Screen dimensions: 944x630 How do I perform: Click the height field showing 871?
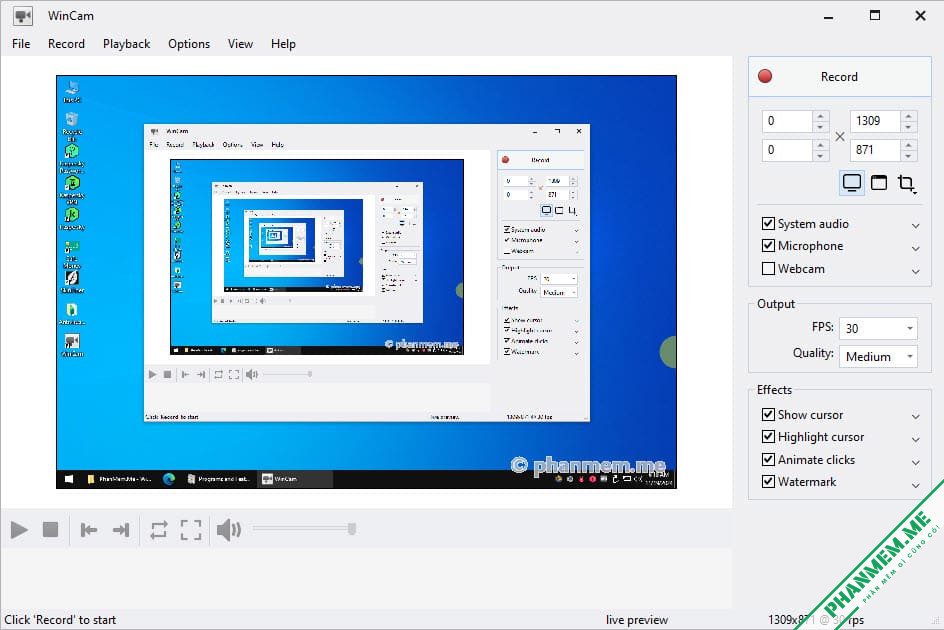(x=875, y=150)
